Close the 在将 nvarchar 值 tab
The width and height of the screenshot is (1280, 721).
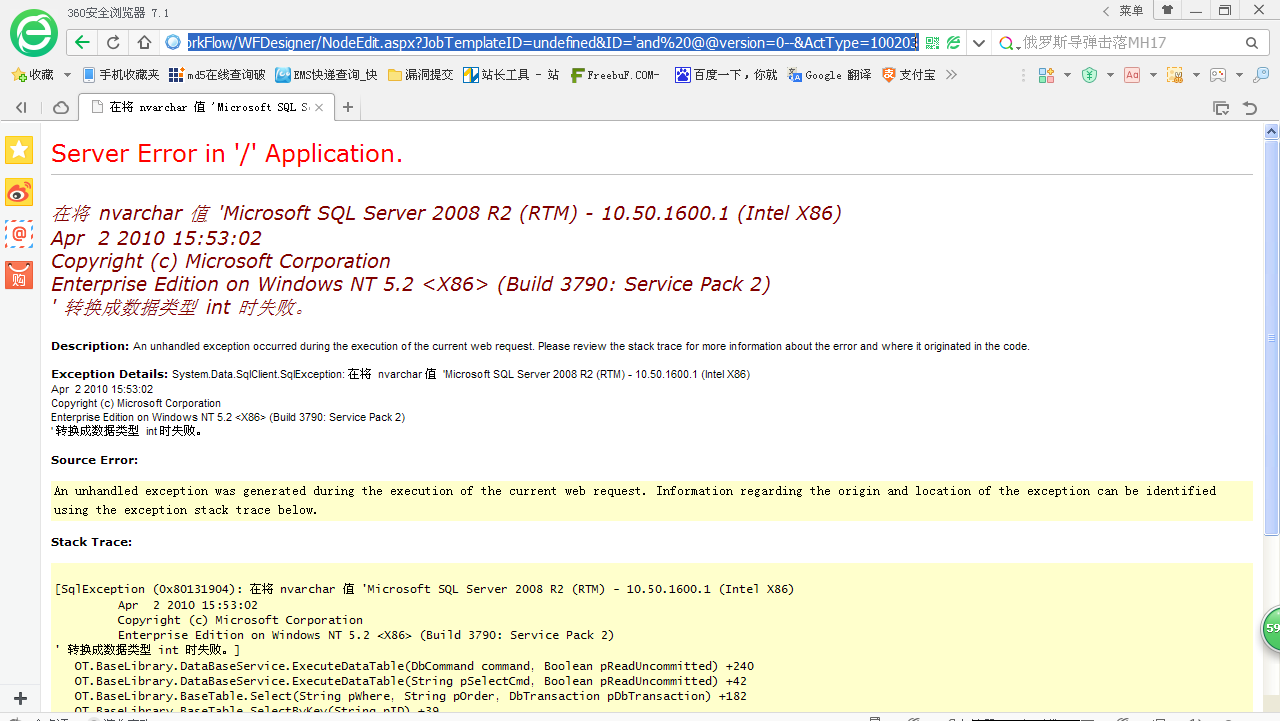pos(319,107)
